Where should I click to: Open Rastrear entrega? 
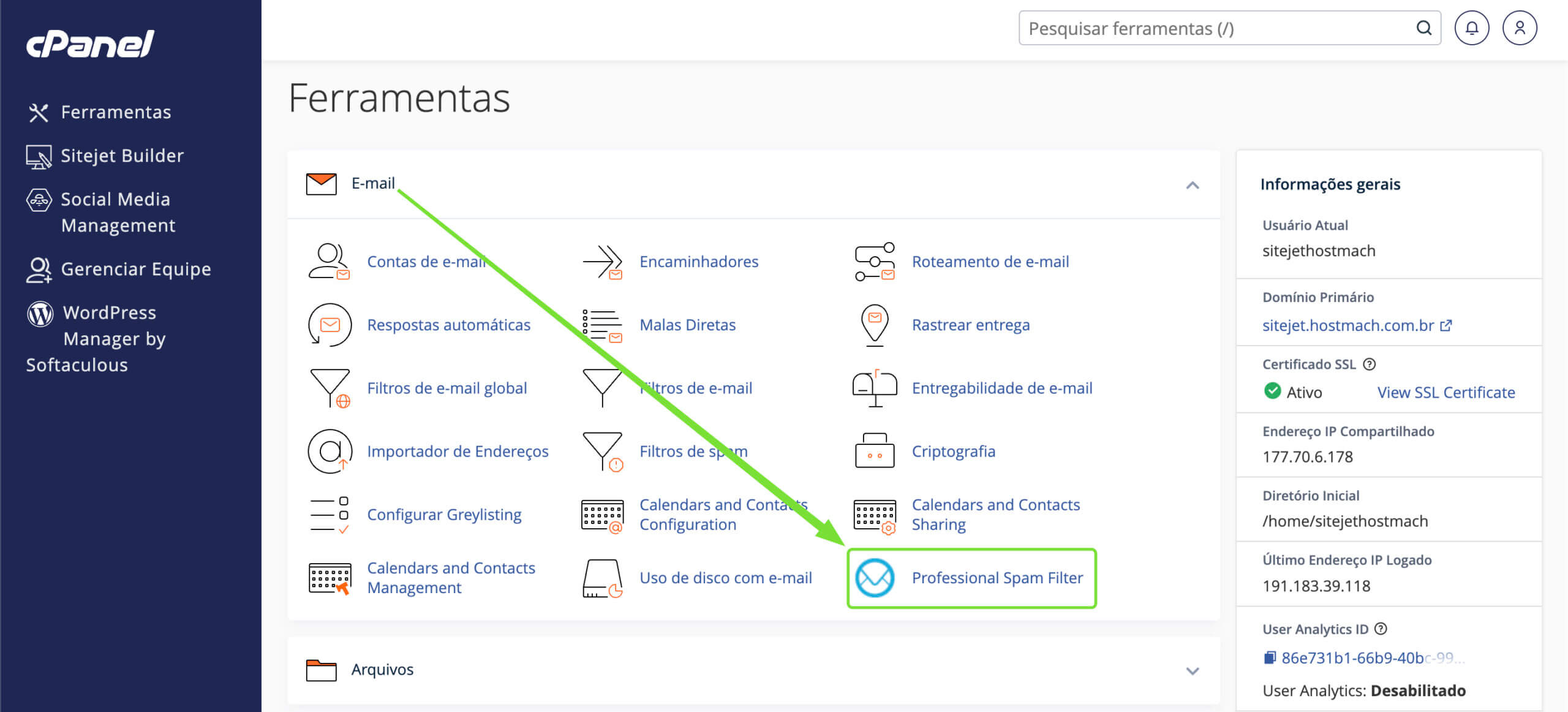tap(971, 325)
